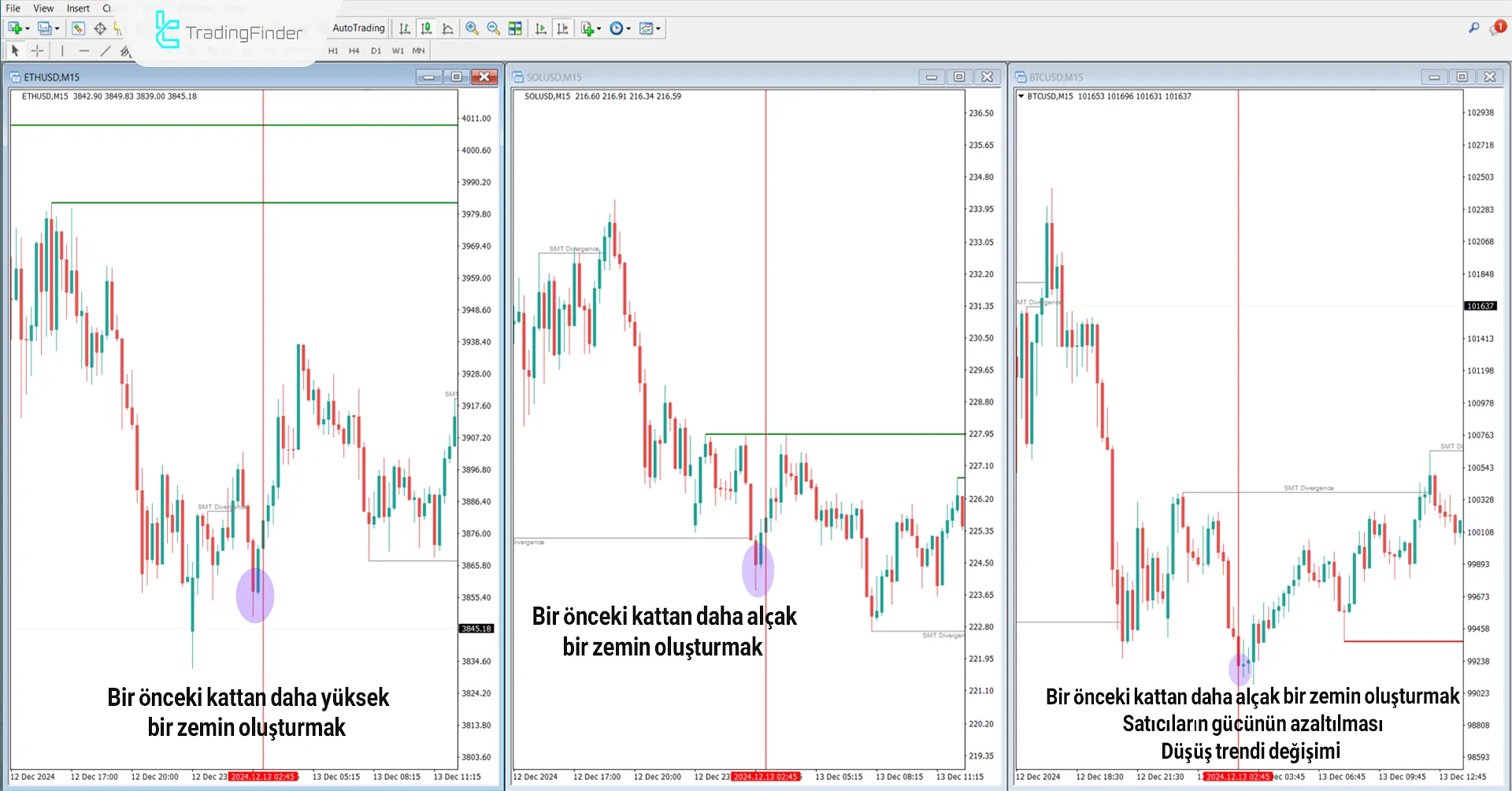Toggle the chart shift button
Screen dimensions: 1512x791
pyautogui.click(x=562, y=28)
